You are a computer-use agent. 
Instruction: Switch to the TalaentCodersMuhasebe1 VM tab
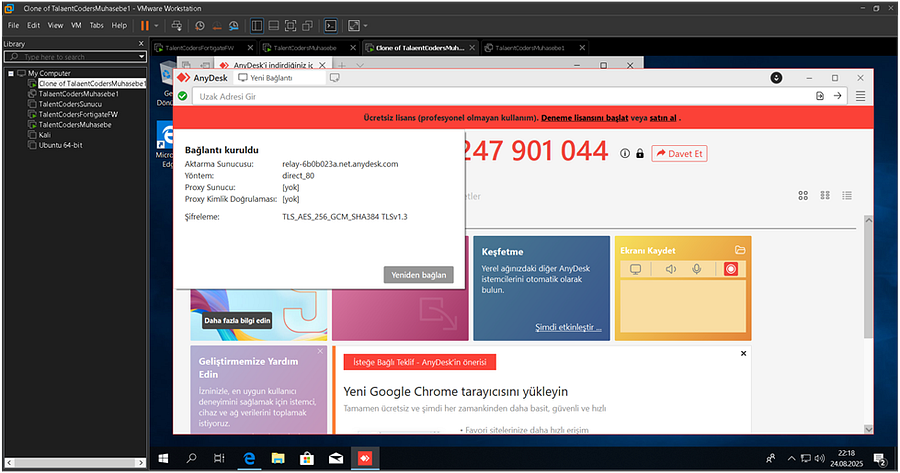tap(530, 48)
